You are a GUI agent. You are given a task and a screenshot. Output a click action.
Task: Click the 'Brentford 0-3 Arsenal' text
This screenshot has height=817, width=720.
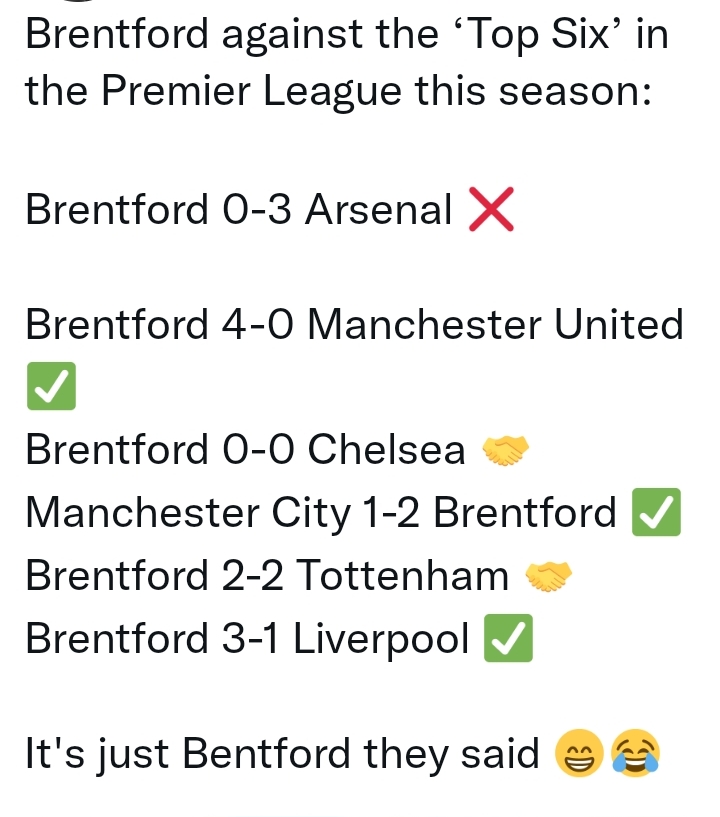[x=239, y=209]
